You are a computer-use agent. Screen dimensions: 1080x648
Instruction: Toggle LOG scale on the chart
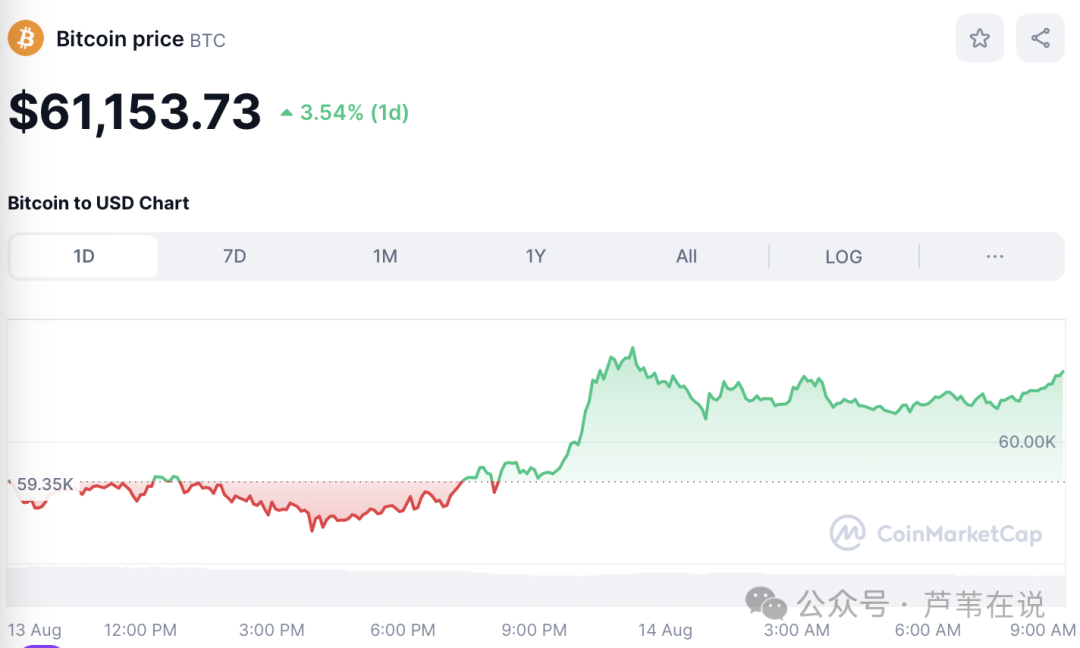[843, 257]
